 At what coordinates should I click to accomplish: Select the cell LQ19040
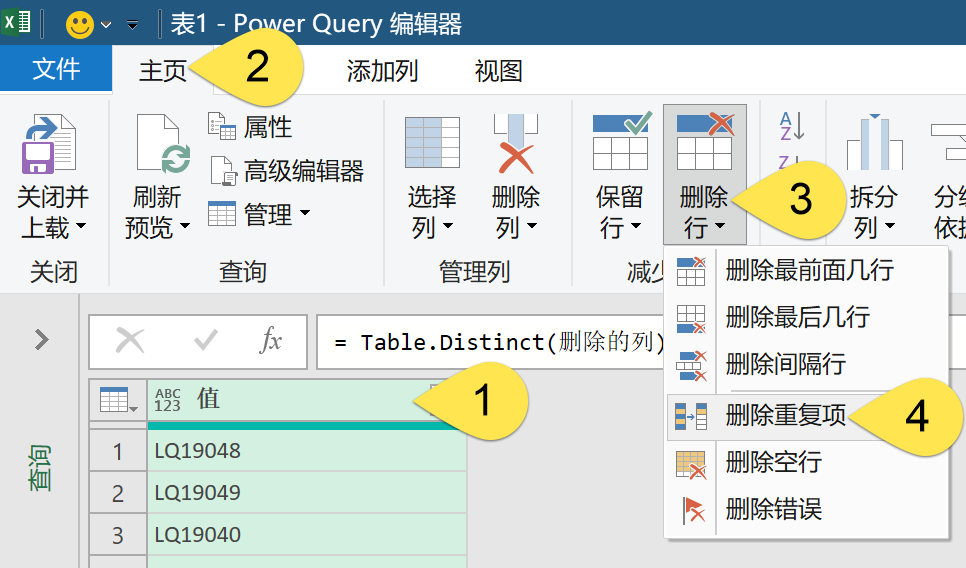tap(307, 535)
